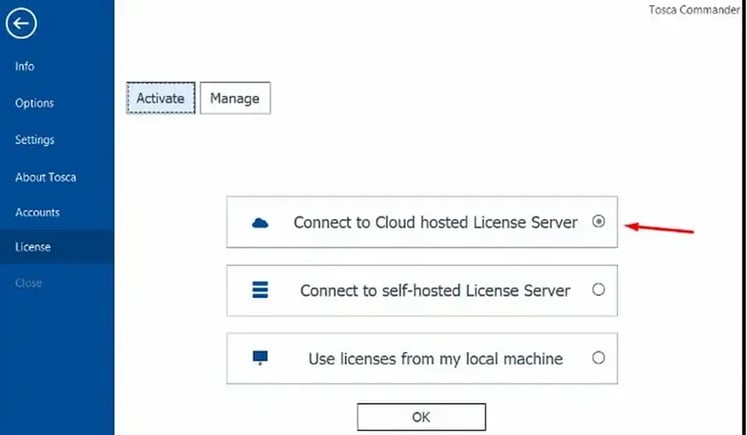Click the greyed-out Close sidebar entry

pos(29,283)
